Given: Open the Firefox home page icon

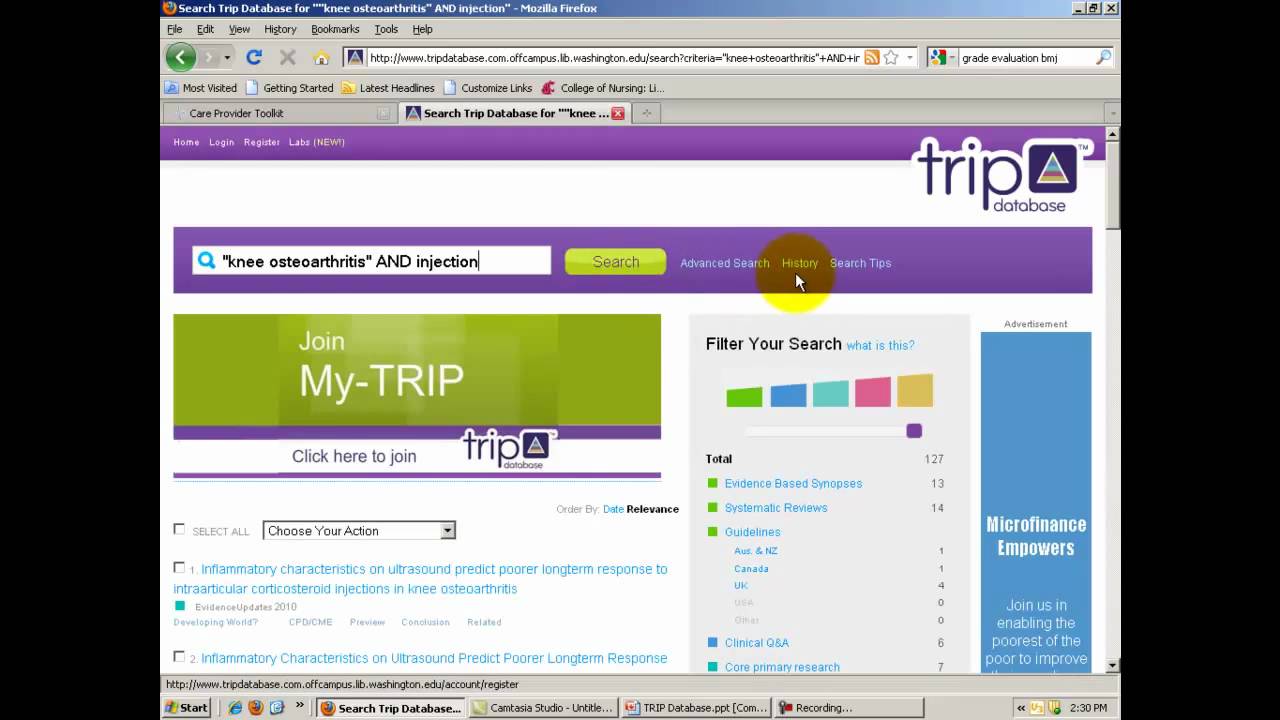Looking at the screenshot, I should click(321, 58).
